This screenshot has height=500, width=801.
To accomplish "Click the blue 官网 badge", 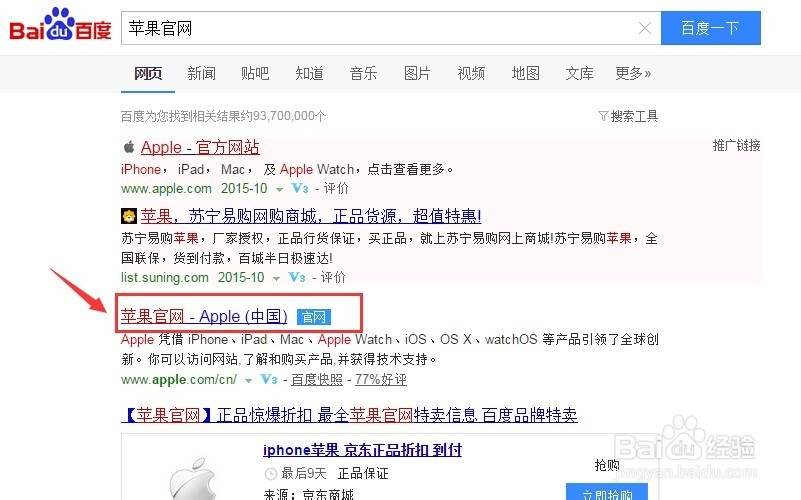I will click(314, 317).
